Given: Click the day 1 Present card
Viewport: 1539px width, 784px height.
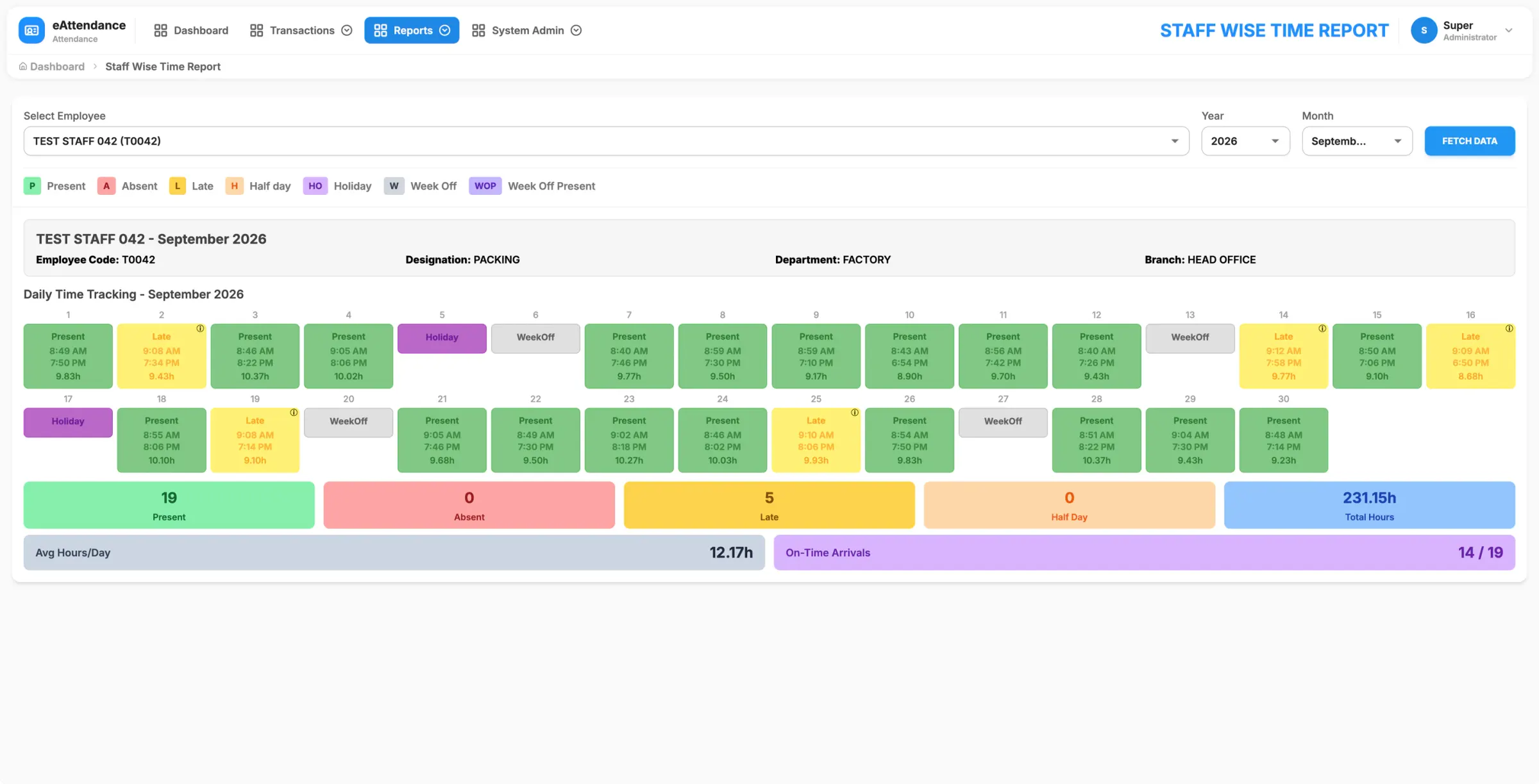Looking at the screenshot, I should pos(68,356).
